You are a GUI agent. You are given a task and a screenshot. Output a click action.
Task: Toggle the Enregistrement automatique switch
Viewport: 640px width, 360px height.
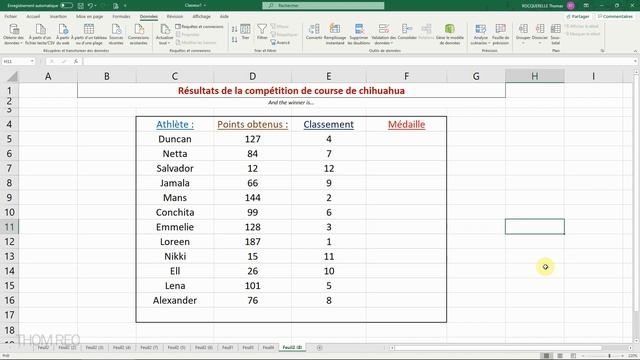[67, 6]
